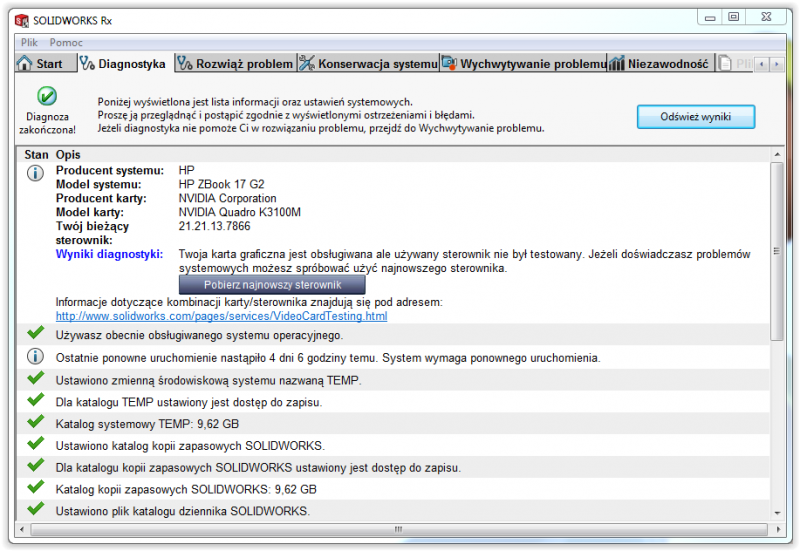
Task: Select row 'Katalog systemowy TEMP: 9,62 GB'
Action: pos(393,423)
